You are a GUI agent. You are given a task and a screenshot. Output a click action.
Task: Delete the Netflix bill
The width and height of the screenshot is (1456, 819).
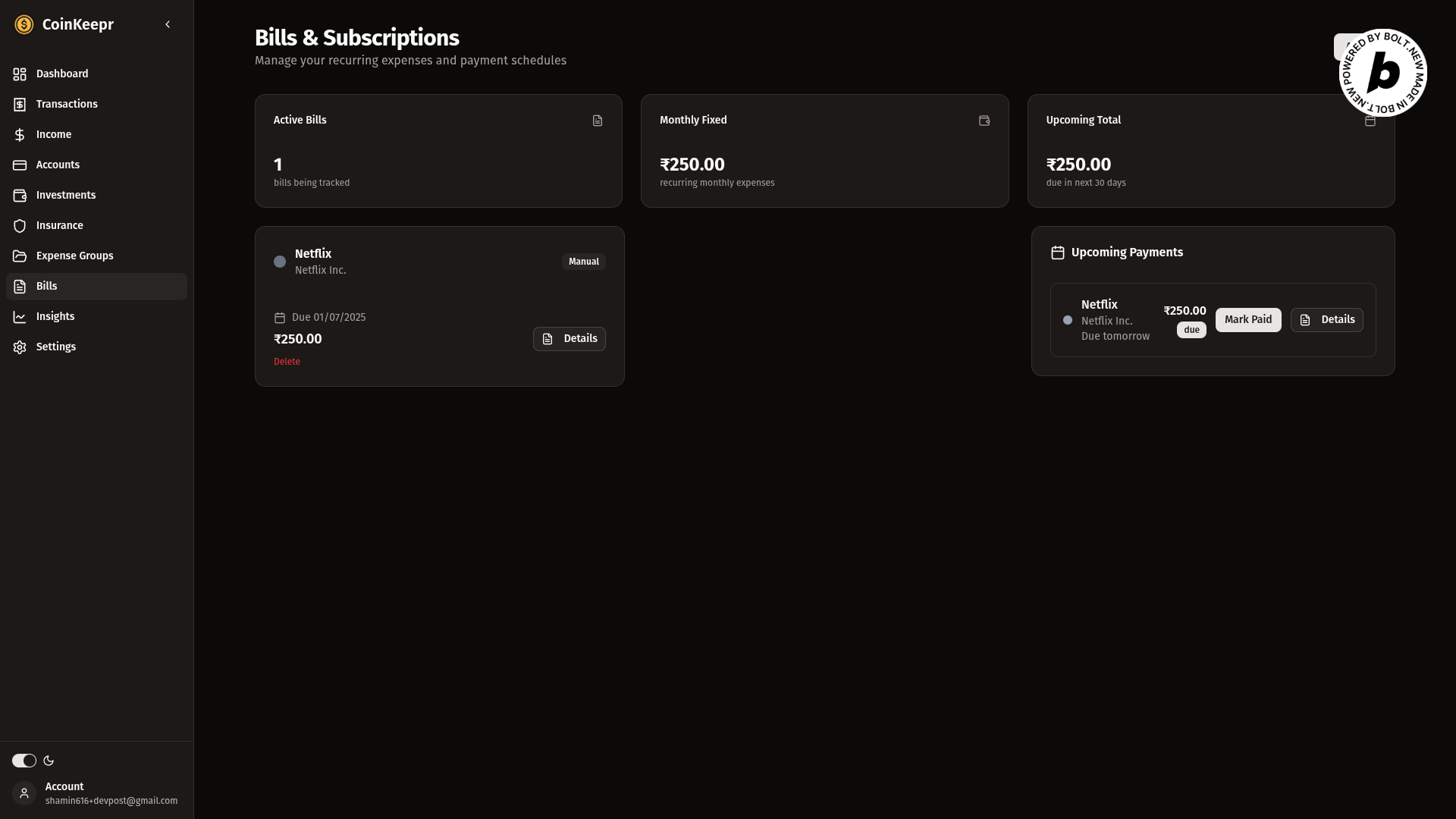click(287, 362)
